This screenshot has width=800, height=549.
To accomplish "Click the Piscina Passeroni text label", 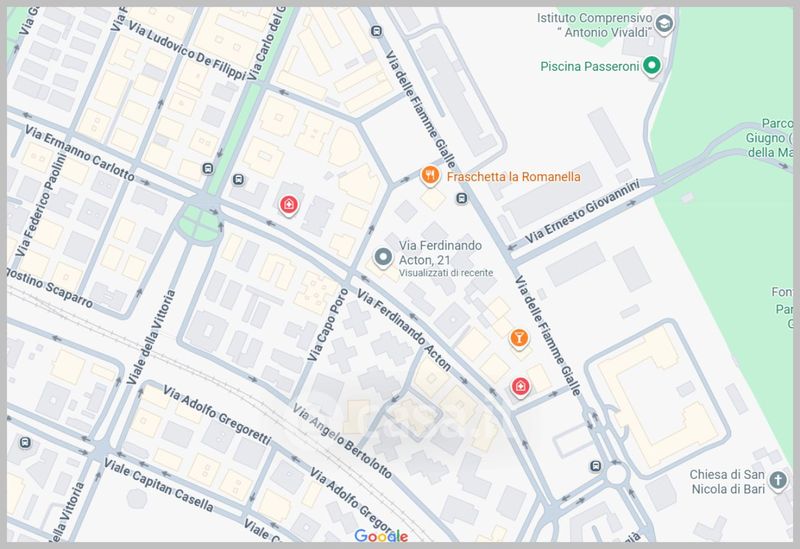I will coord(589,67).
